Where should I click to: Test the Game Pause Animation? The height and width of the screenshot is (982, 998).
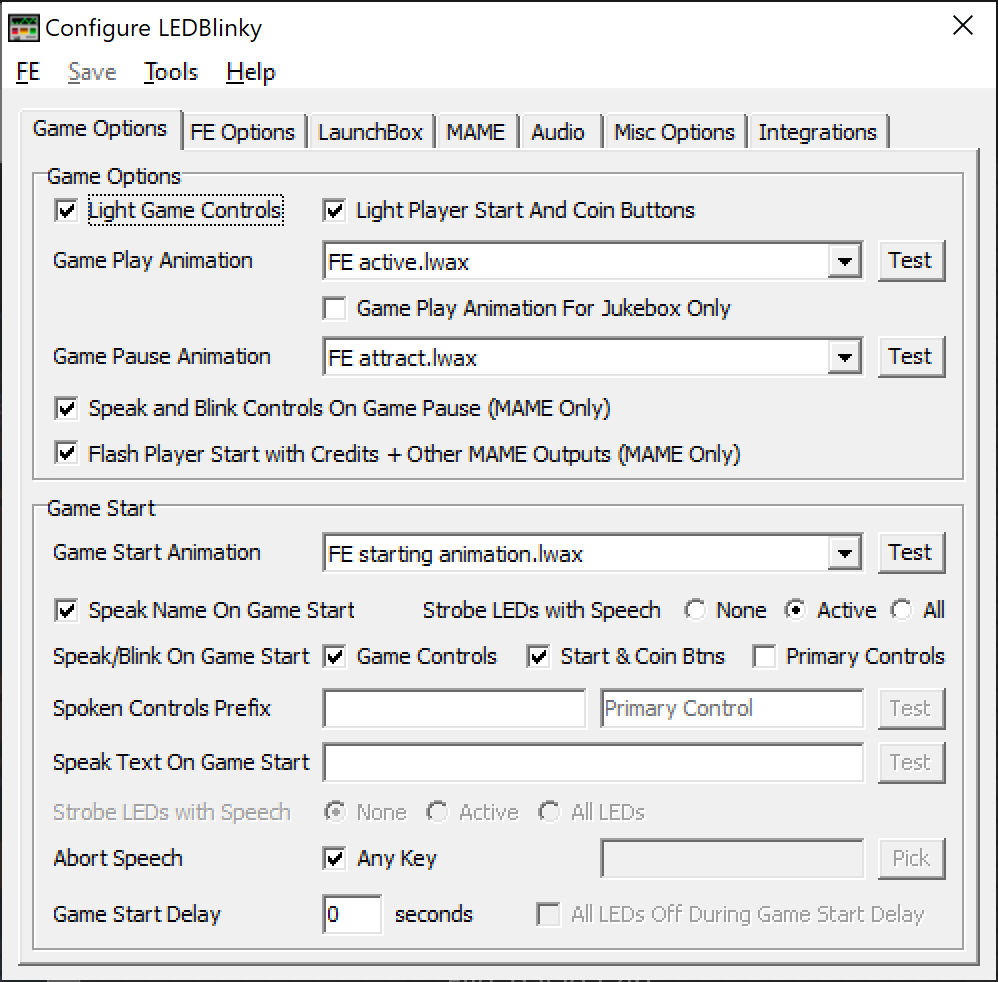911,357
